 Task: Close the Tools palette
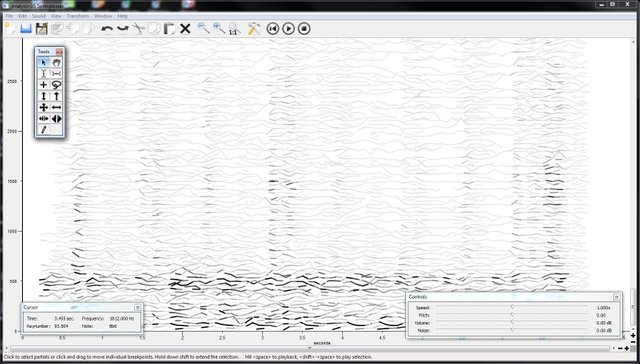click(59, 52)
